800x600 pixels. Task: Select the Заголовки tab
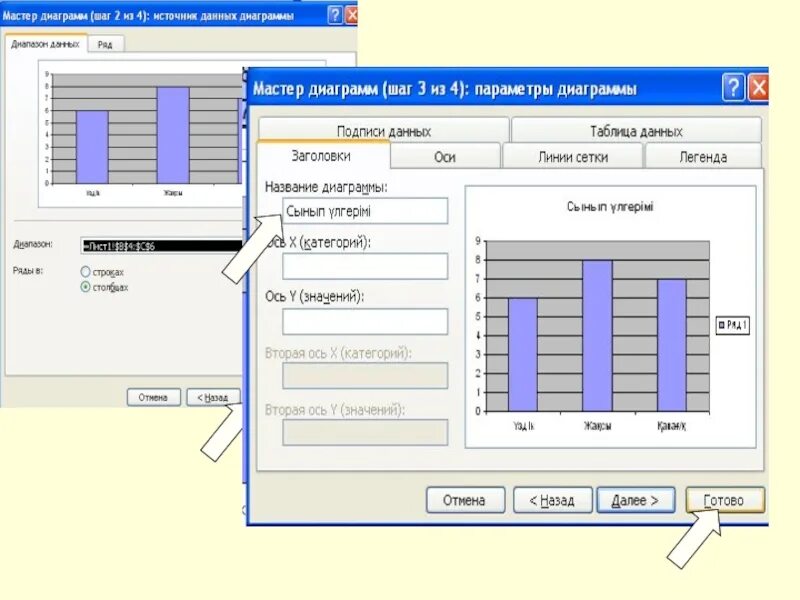pos(322,156)
